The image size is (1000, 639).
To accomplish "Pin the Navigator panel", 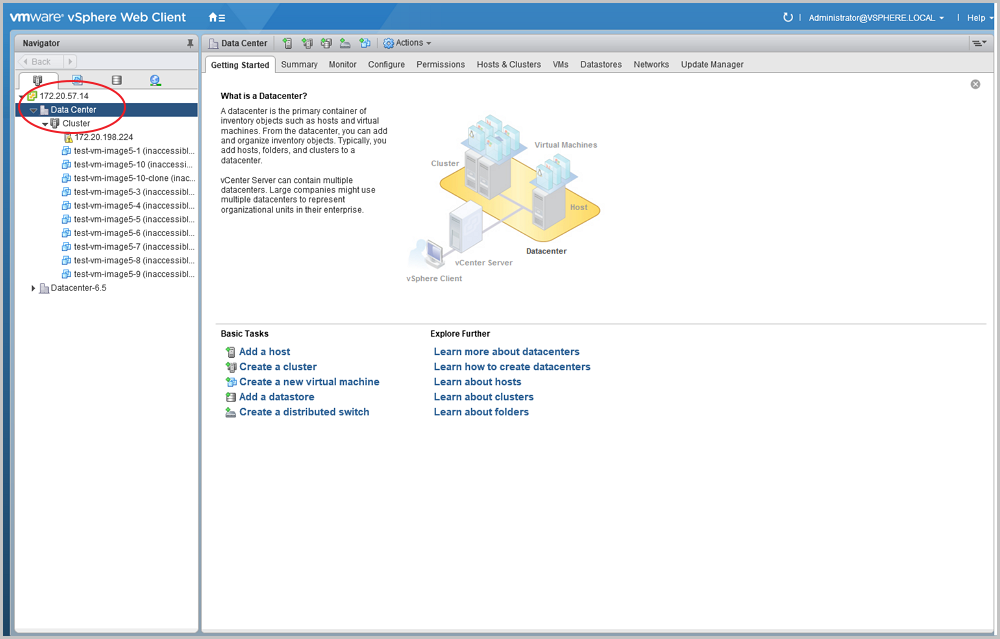I will click(x=190, y=44).
